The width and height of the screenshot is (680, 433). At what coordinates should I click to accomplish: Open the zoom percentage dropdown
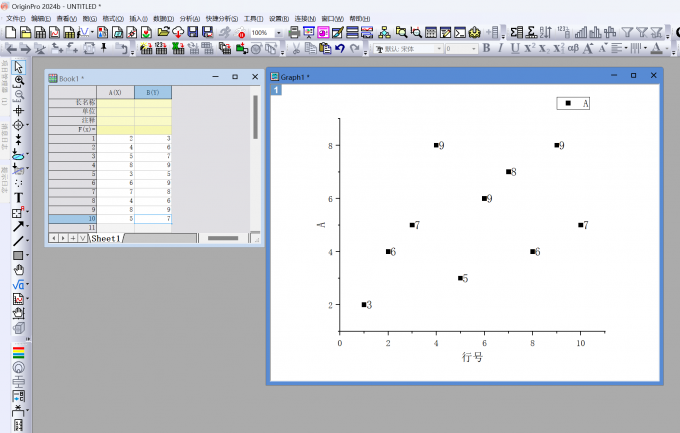coord(278,33)
